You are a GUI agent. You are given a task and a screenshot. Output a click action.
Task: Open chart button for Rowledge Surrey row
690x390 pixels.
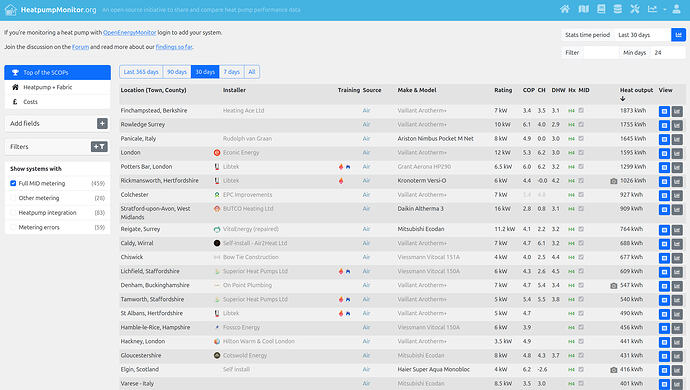pyautogui.click(x=677, y=125)
